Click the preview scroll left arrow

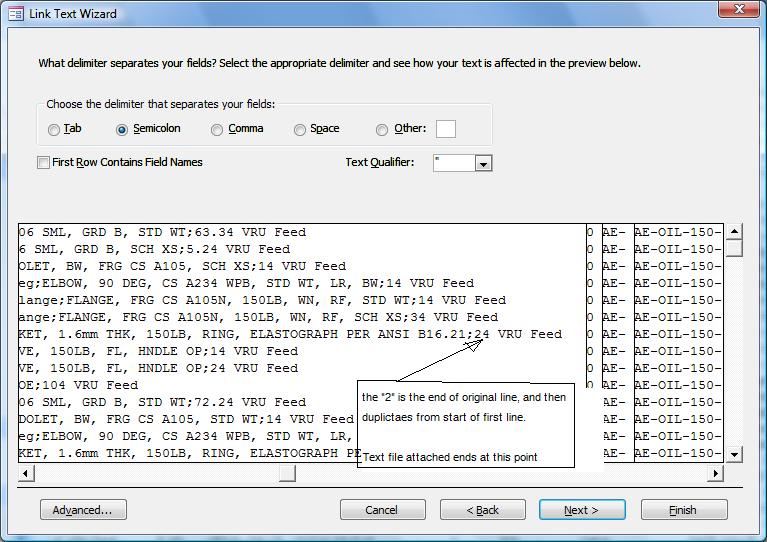click(26, 473)
